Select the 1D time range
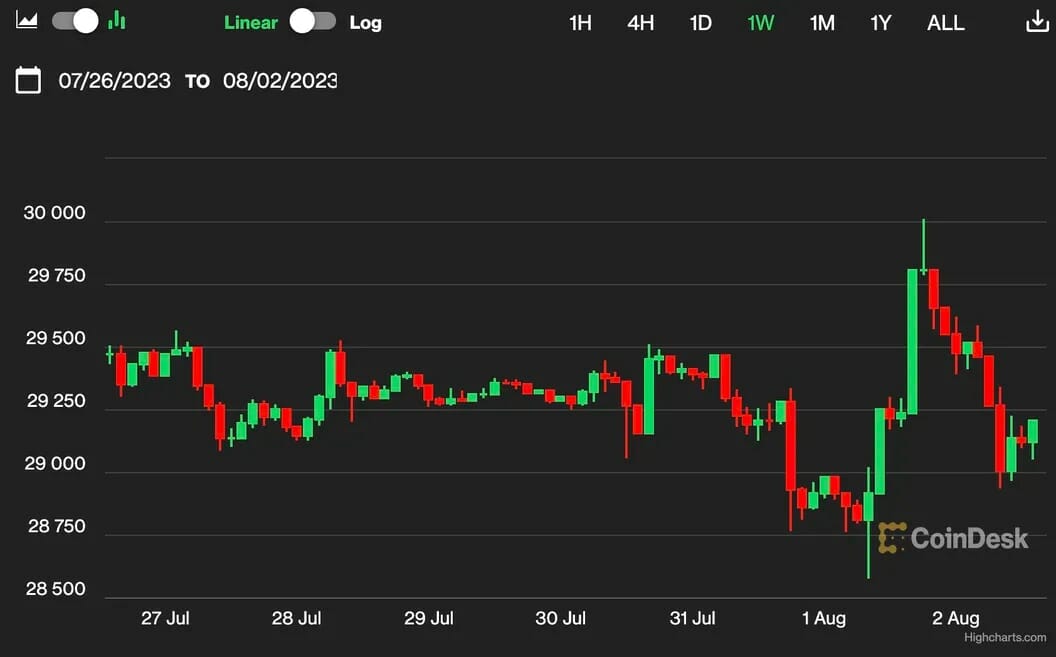1056x657 pixels. coord(701,22)
